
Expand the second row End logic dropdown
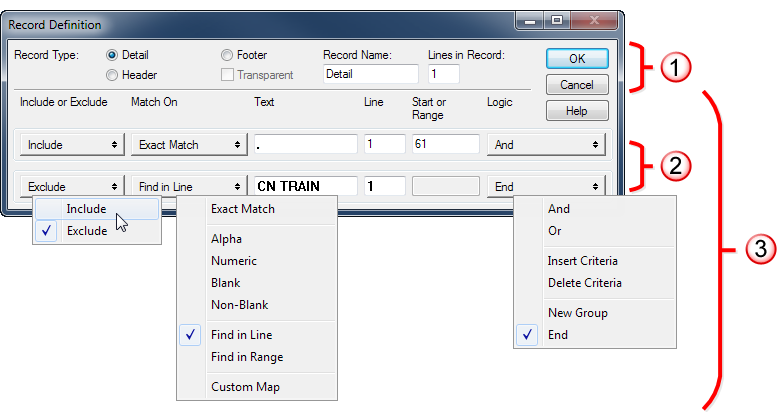[545, 186]
